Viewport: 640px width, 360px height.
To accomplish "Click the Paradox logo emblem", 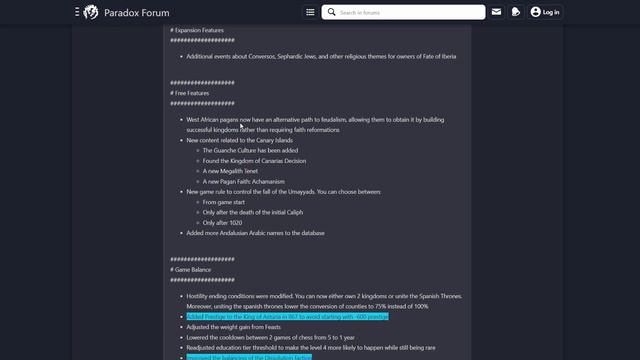I will pos(91,12).
